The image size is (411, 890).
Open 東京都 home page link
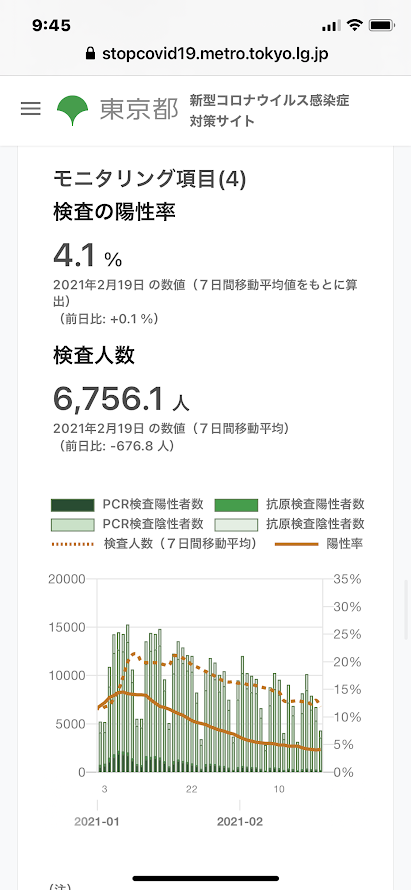pyautogui.click(x=139, y=109)
